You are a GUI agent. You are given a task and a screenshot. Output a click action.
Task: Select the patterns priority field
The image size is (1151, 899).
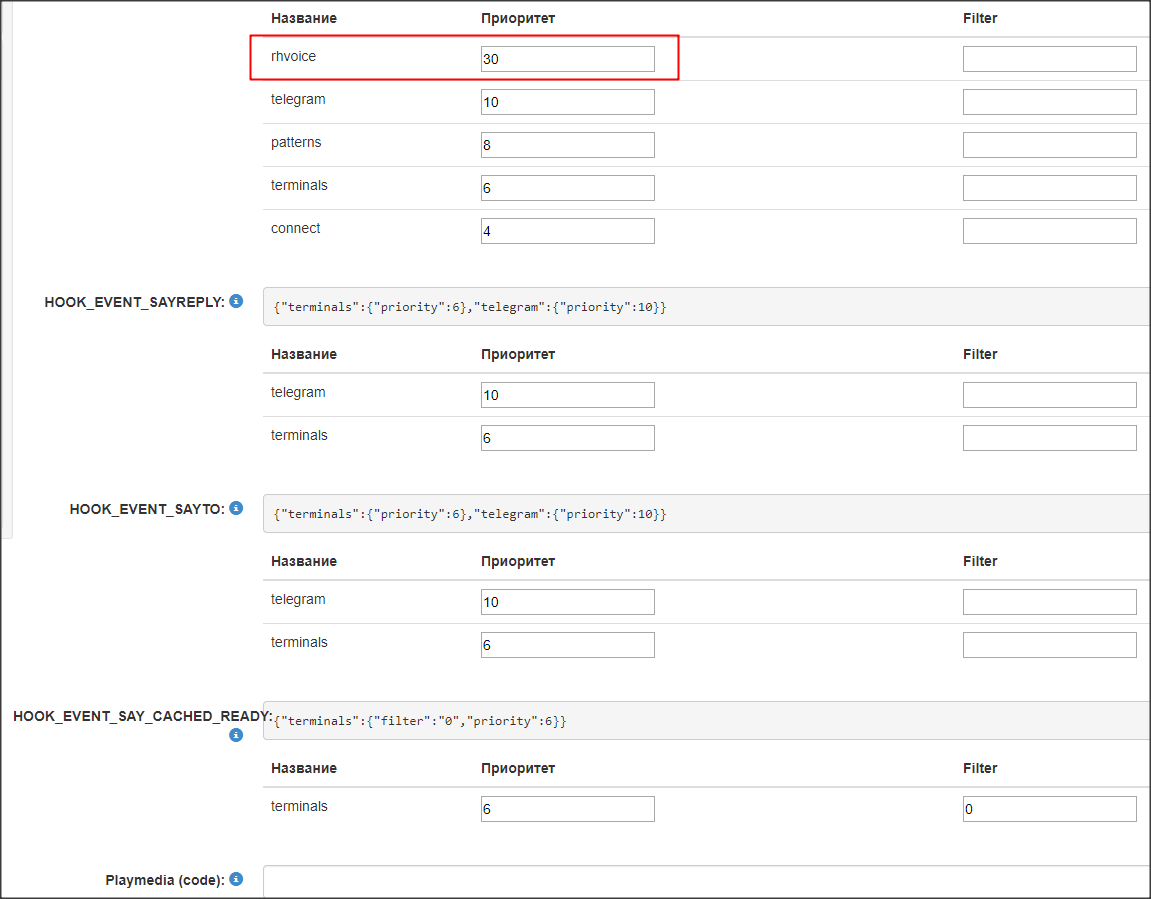567,145
